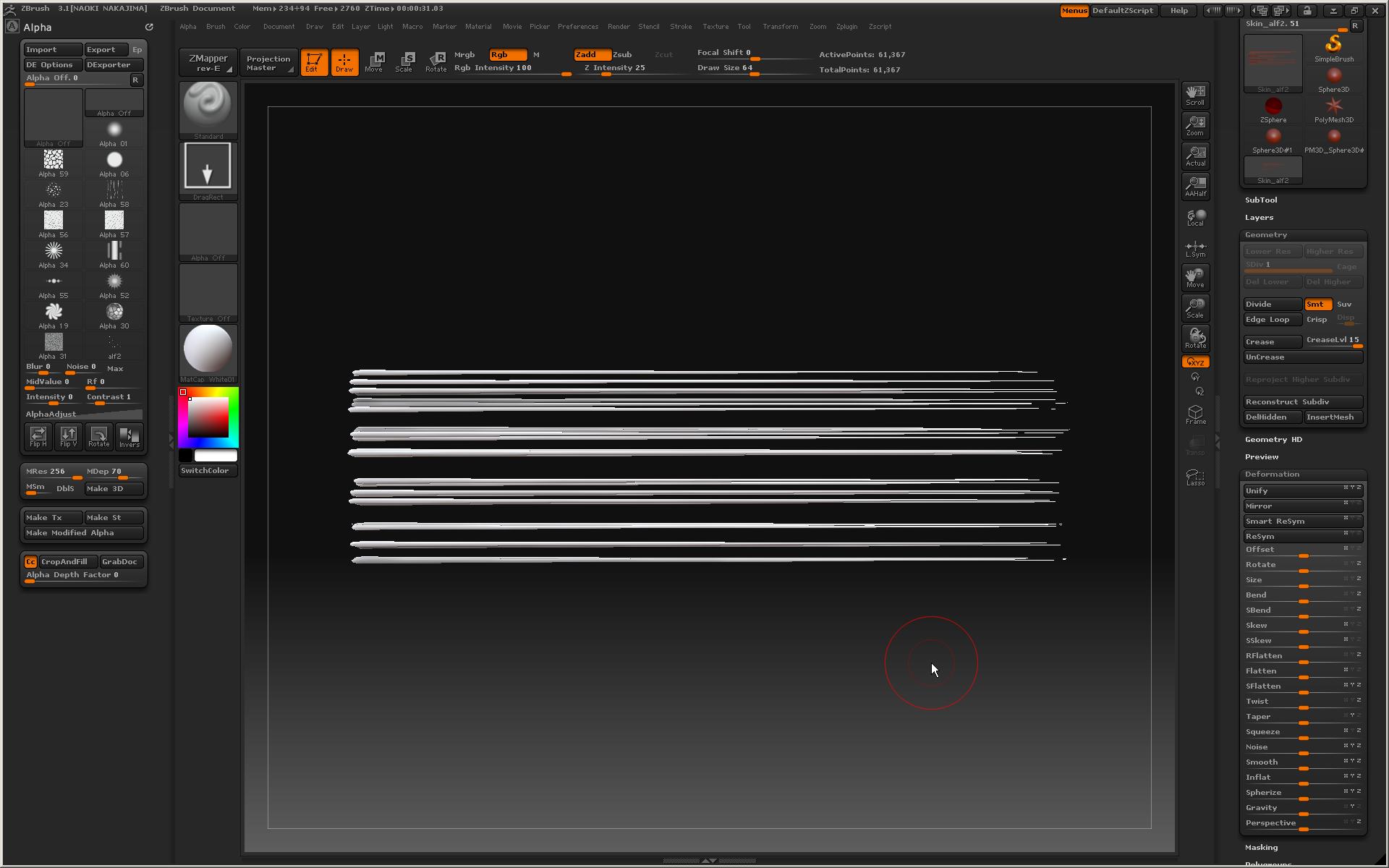Enable Zsub sculpt mode

623,55
